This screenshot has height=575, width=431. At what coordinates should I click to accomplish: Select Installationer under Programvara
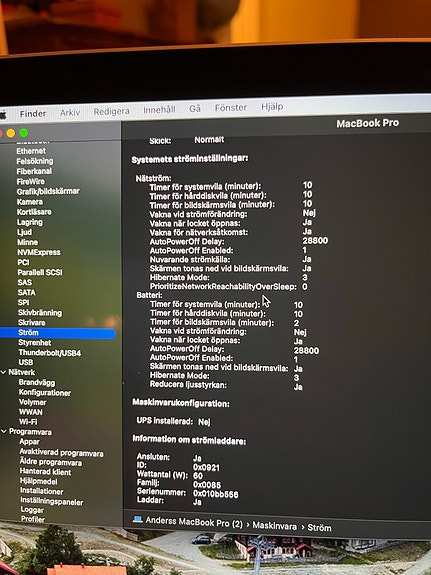(x=41, y=491)
